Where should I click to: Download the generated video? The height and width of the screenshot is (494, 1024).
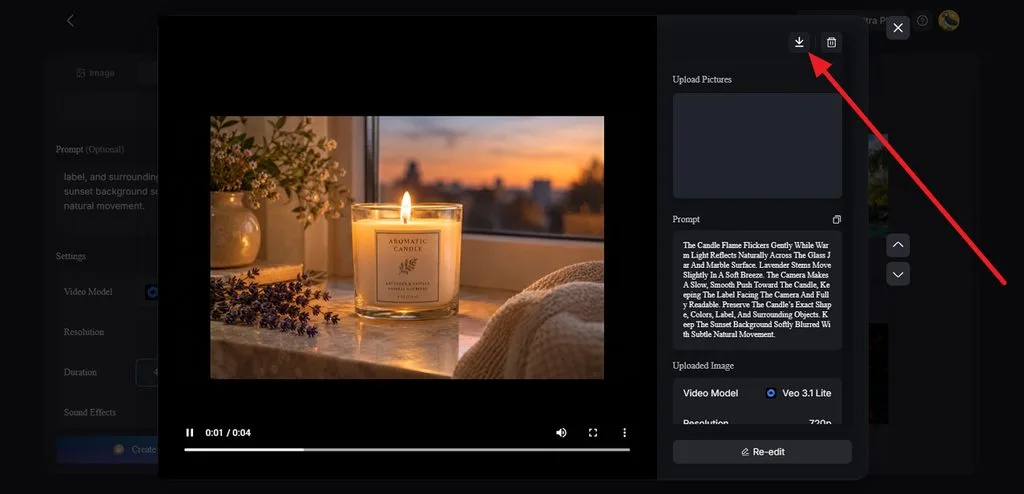pos(799,42)
